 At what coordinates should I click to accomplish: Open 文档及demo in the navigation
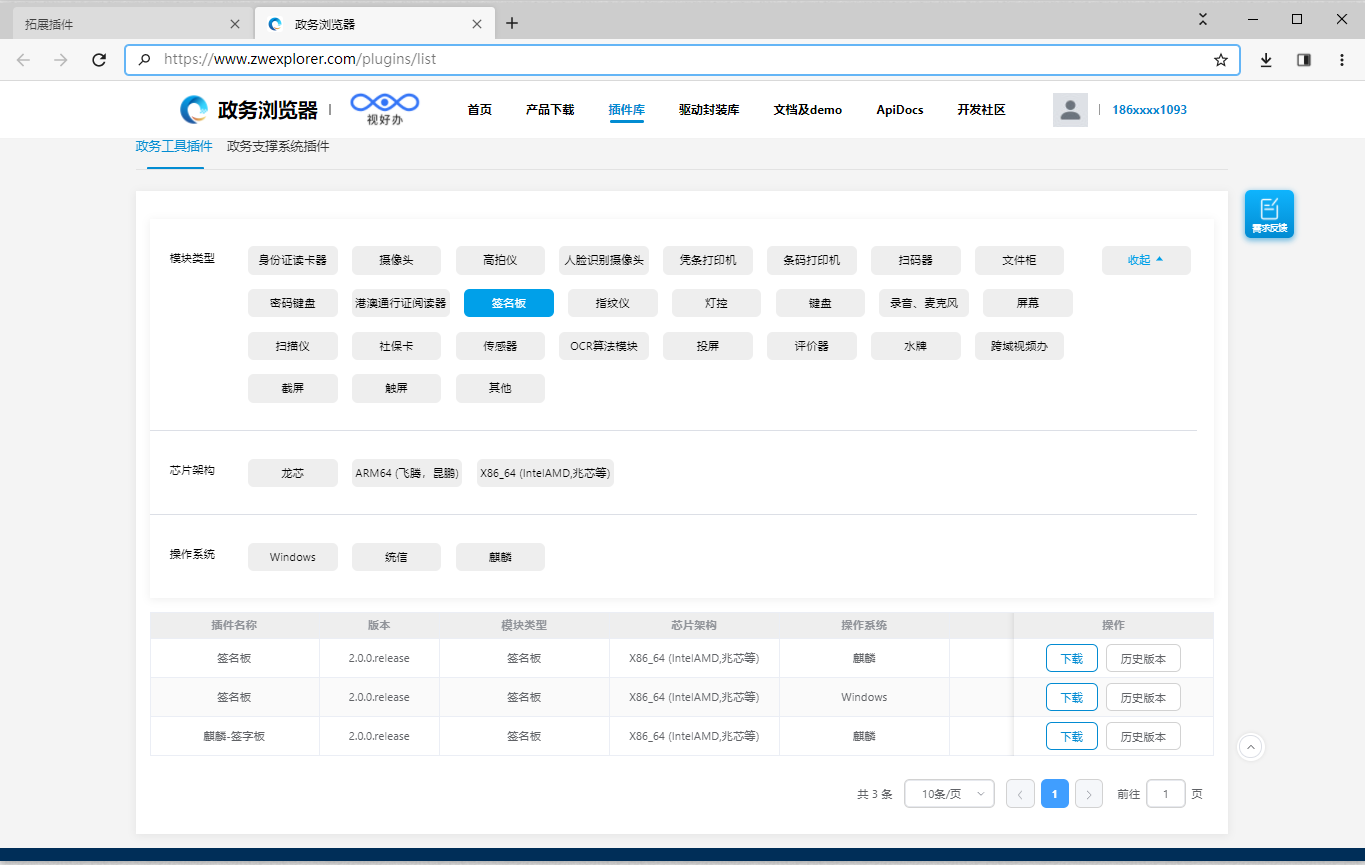808,110
